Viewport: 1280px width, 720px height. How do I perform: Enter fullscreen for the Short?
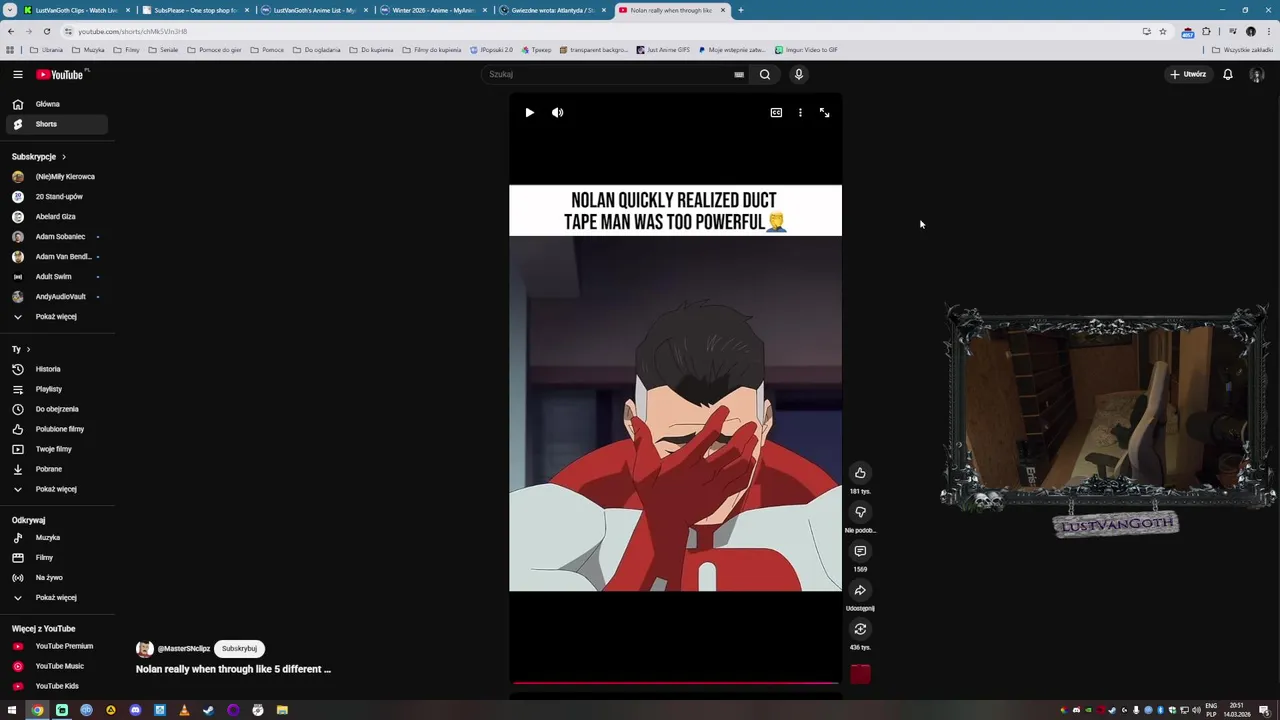[825, 113]
